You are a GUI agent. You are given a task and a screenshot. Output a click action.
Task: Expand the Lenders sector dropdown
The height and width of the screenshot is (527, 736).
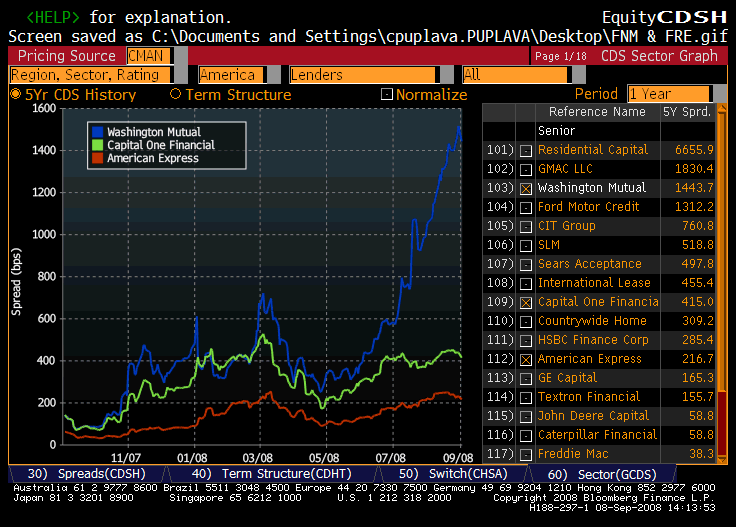(x=367, y=75)
